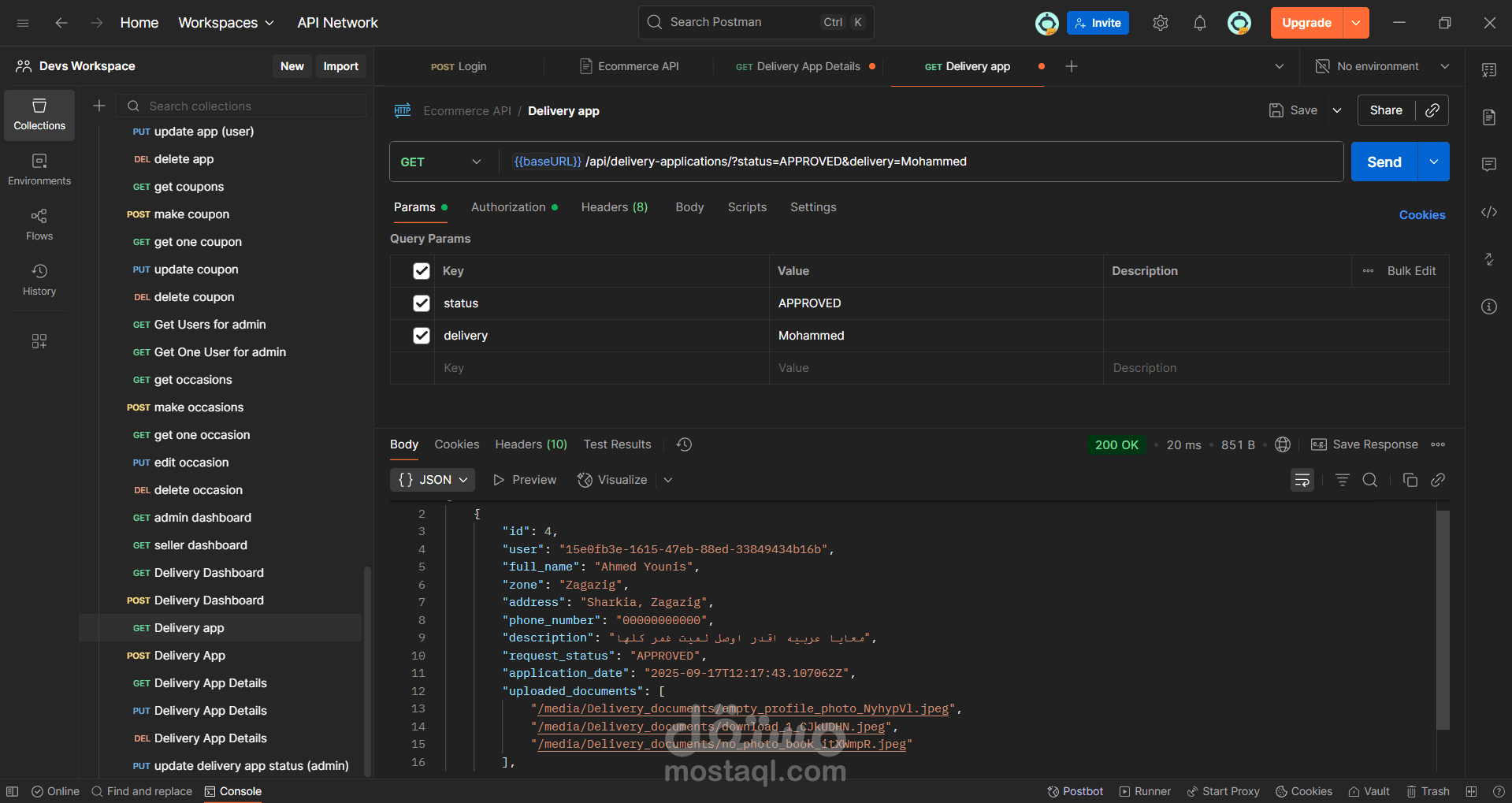Viewport: 1512px width, 803px height.
Task: Open the Cookies link beside params
Action: (x=1422, y=215)
